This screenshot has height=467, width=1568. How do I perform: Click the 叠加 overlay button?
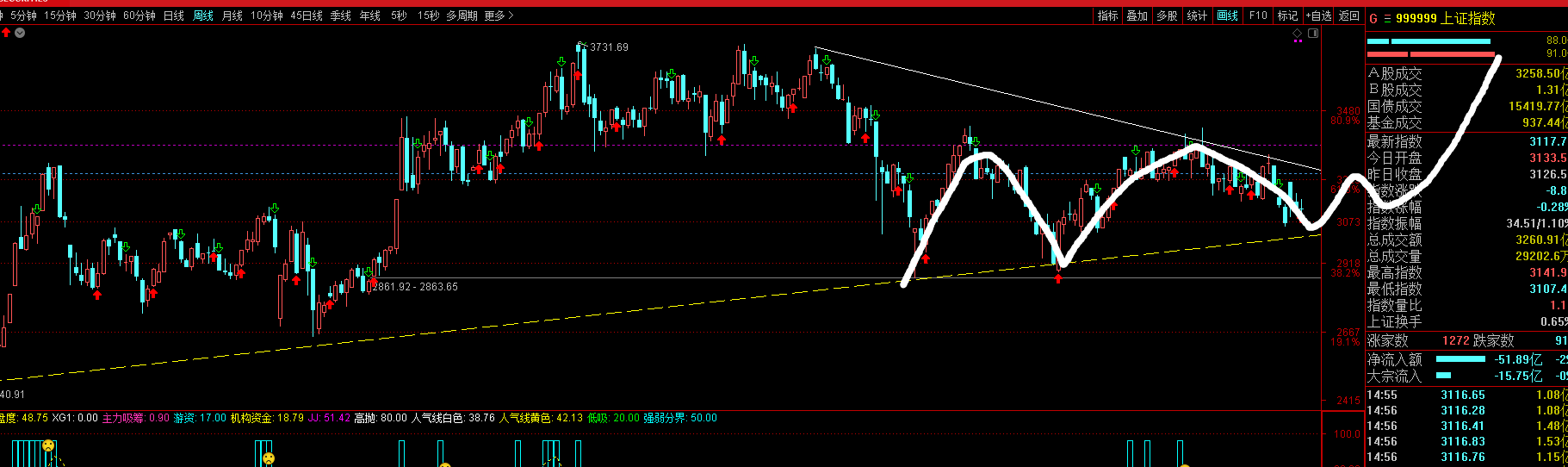click(x=1137, y=16)
